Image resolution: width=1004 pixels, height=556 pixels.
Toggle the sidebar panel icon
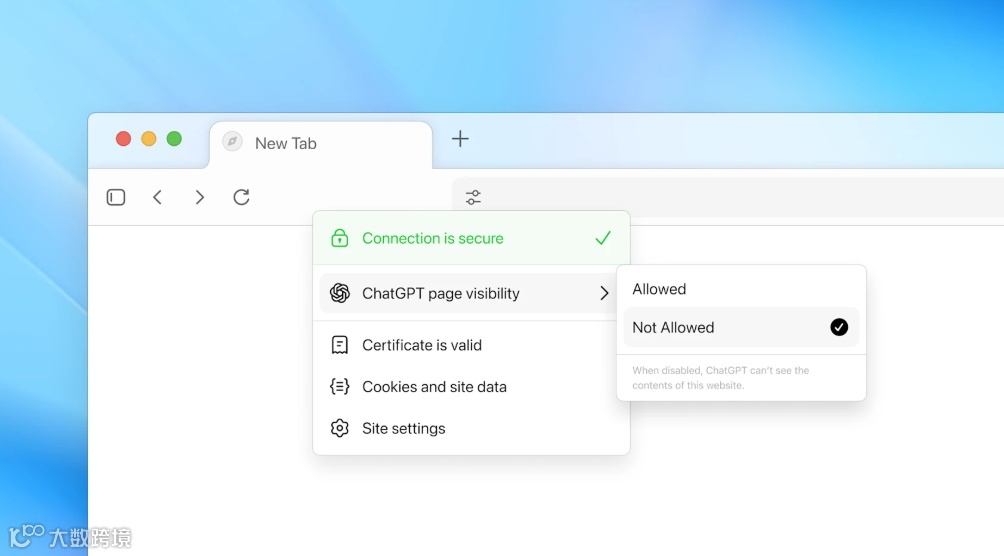coord(116,197)
